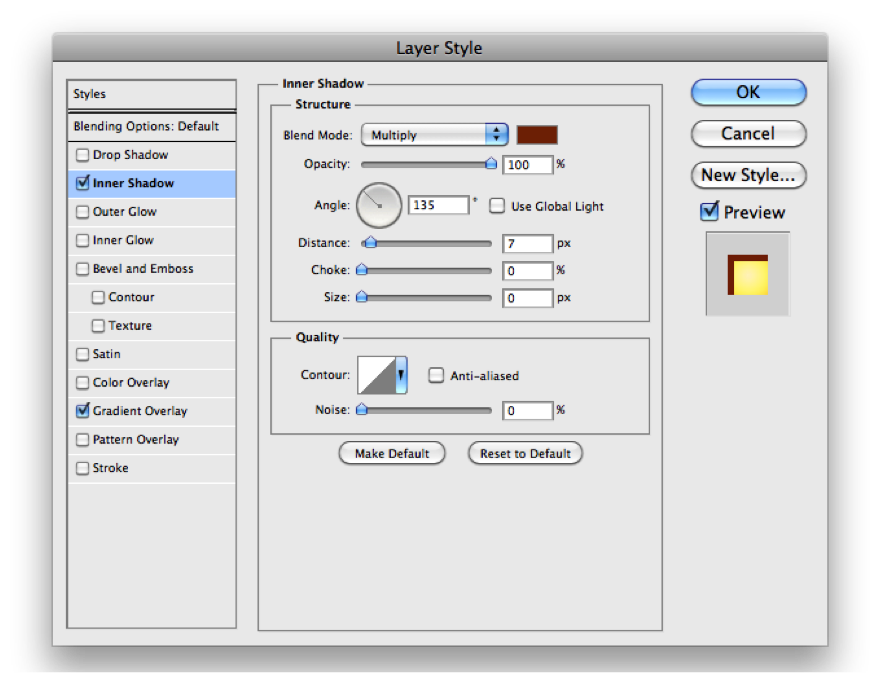Enable the Drop Shadow checkbox

82,155
